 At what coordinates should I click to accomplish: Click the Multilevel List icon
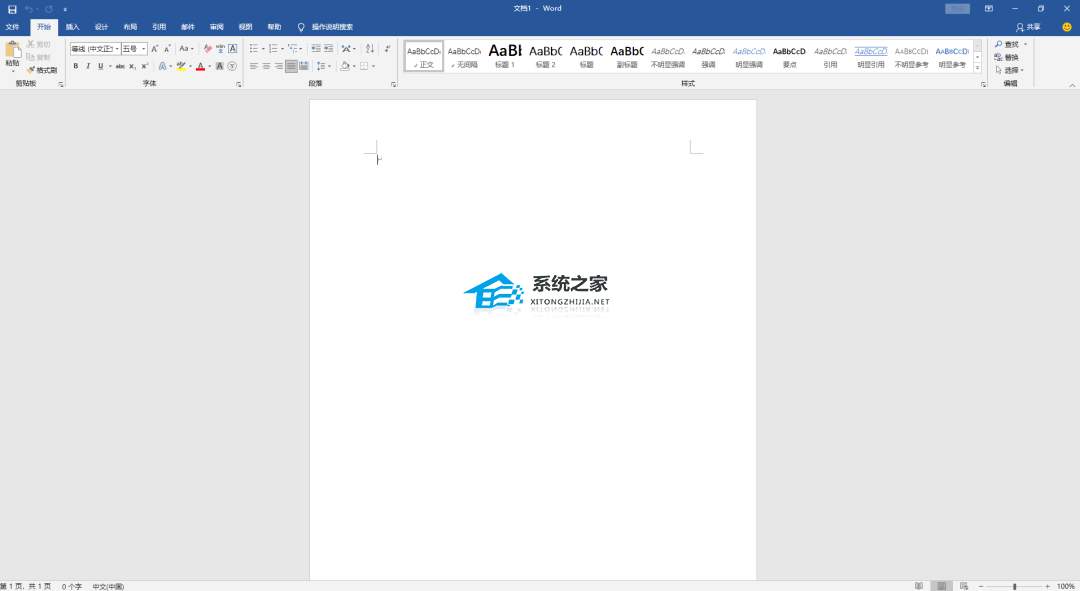click(293, 49)
